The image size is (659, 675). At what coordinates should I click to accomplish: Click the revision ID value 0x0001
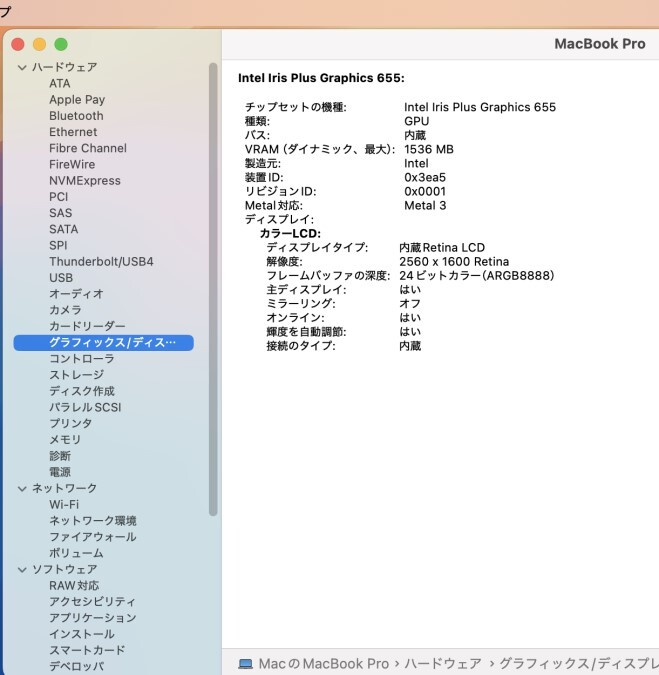click(x=425, y=192)
